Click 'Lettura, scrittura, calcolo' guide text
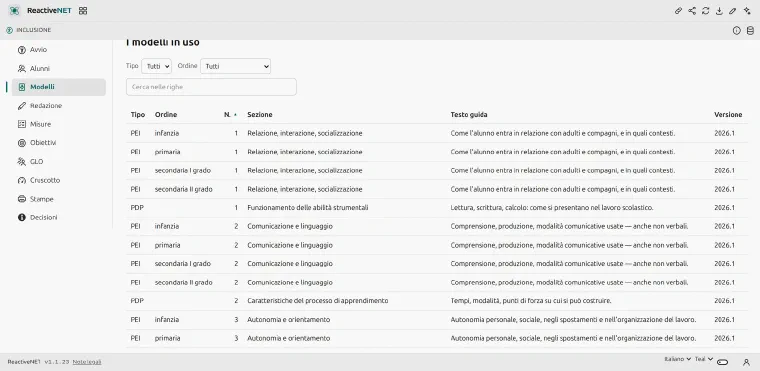 [552, 208]
